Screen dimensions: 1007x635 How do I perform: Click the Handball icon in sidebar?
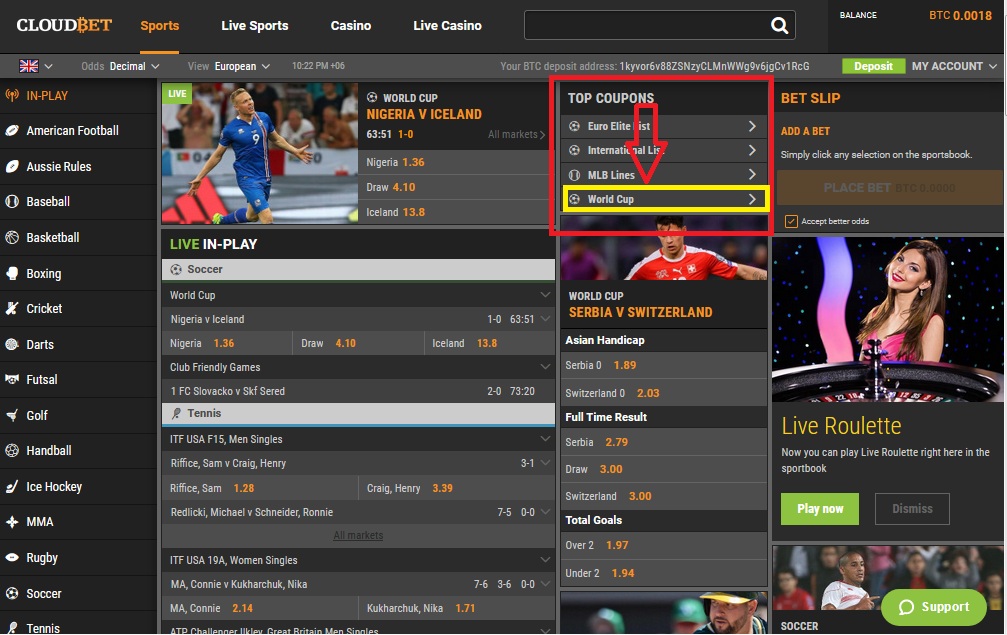(12, 451)
